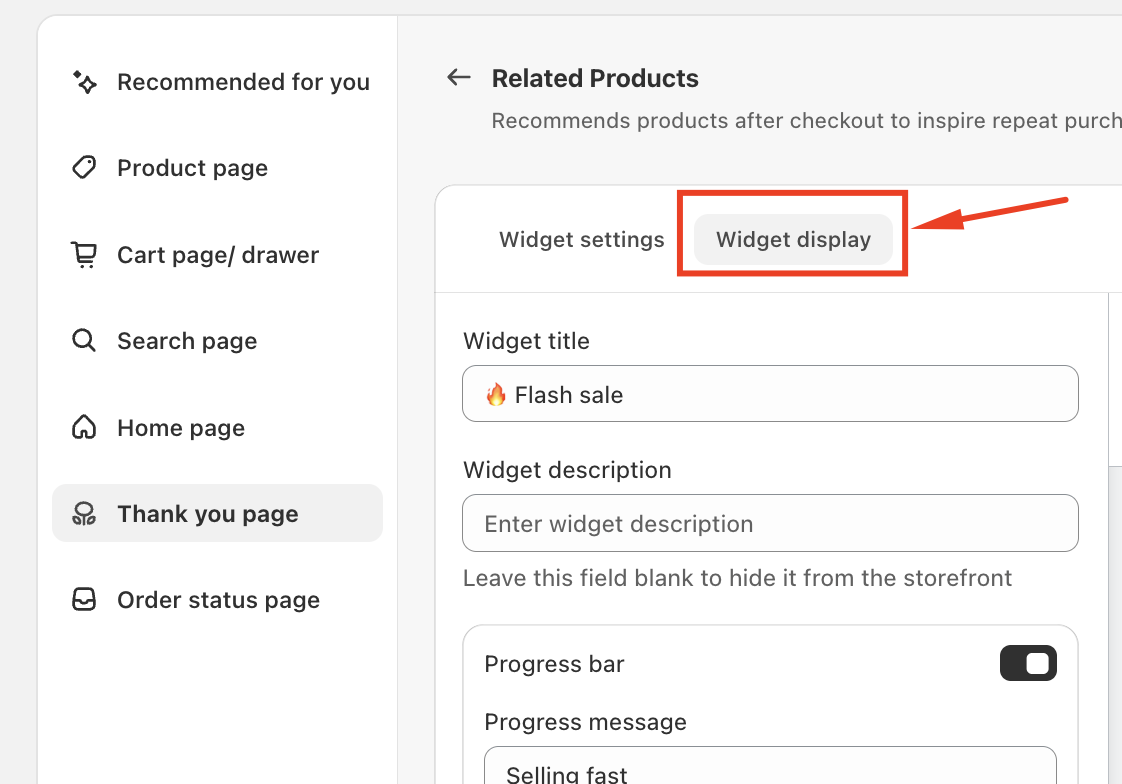Click the tag icon for Product page
The width and height of the screenshot is (1122, 784).
(x=85, y=168)
